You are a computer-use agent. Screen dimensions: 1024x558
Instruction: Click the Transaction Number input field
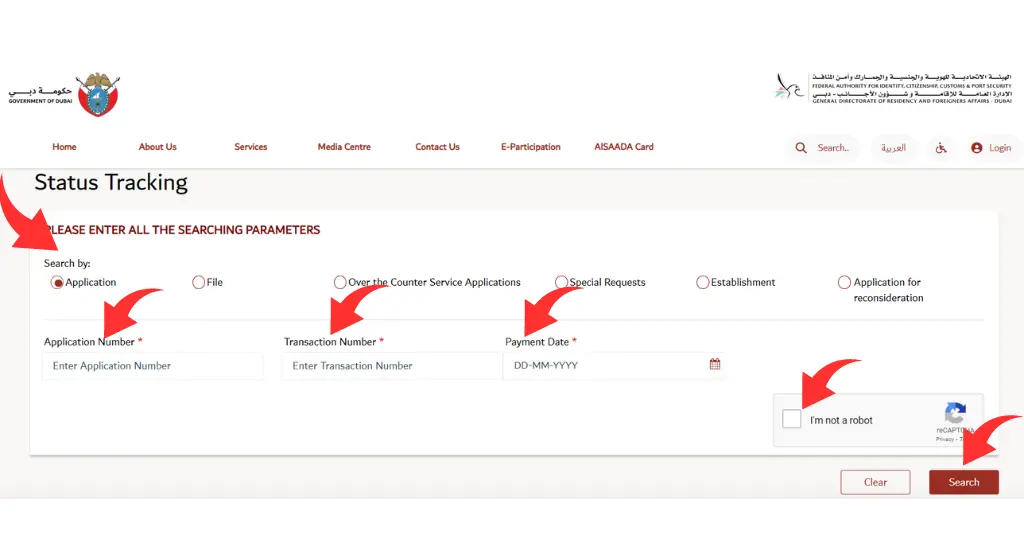[x=392, y=366]
